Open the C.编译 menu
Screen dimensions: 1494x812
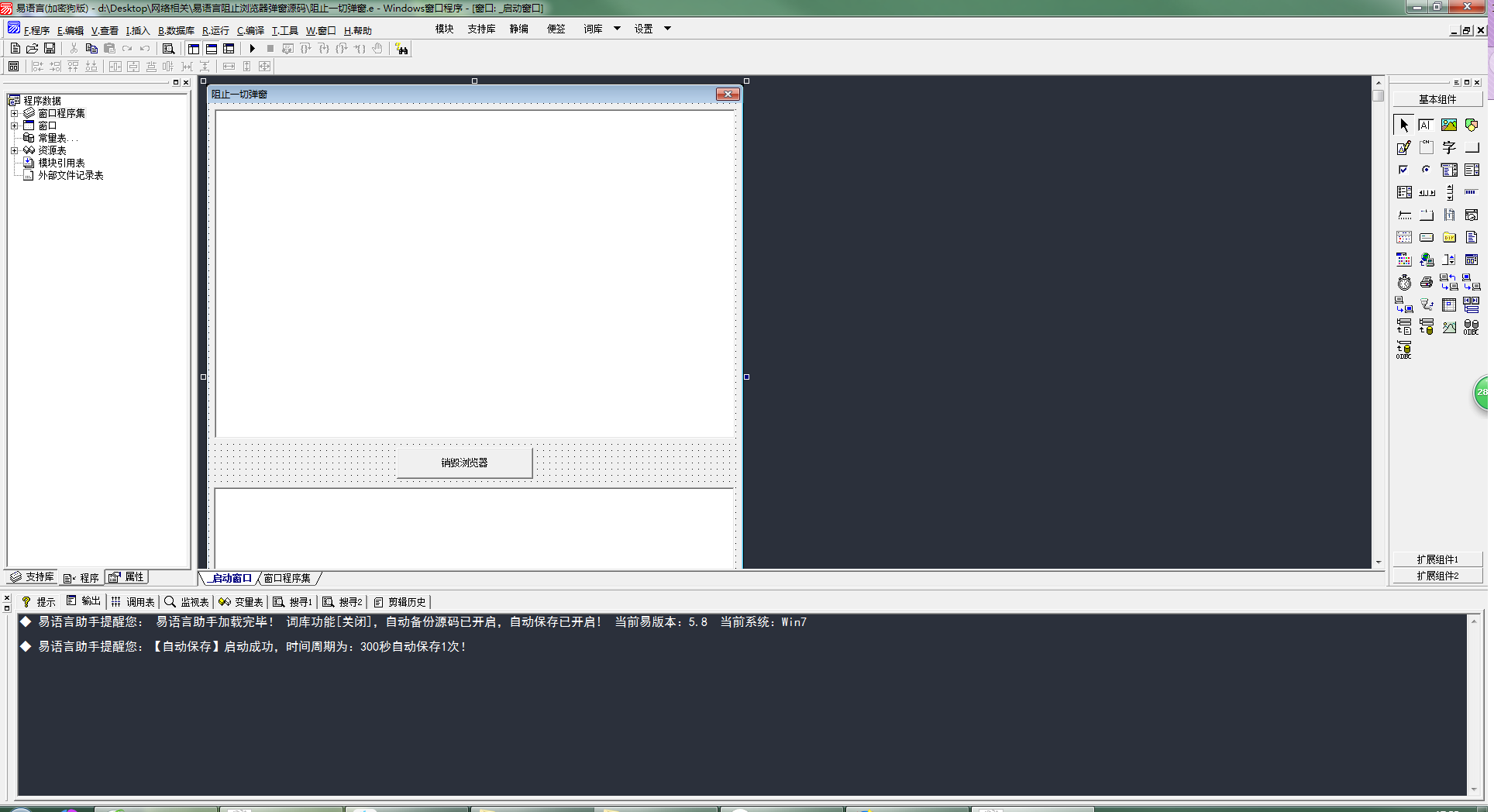tap(250, 30)
